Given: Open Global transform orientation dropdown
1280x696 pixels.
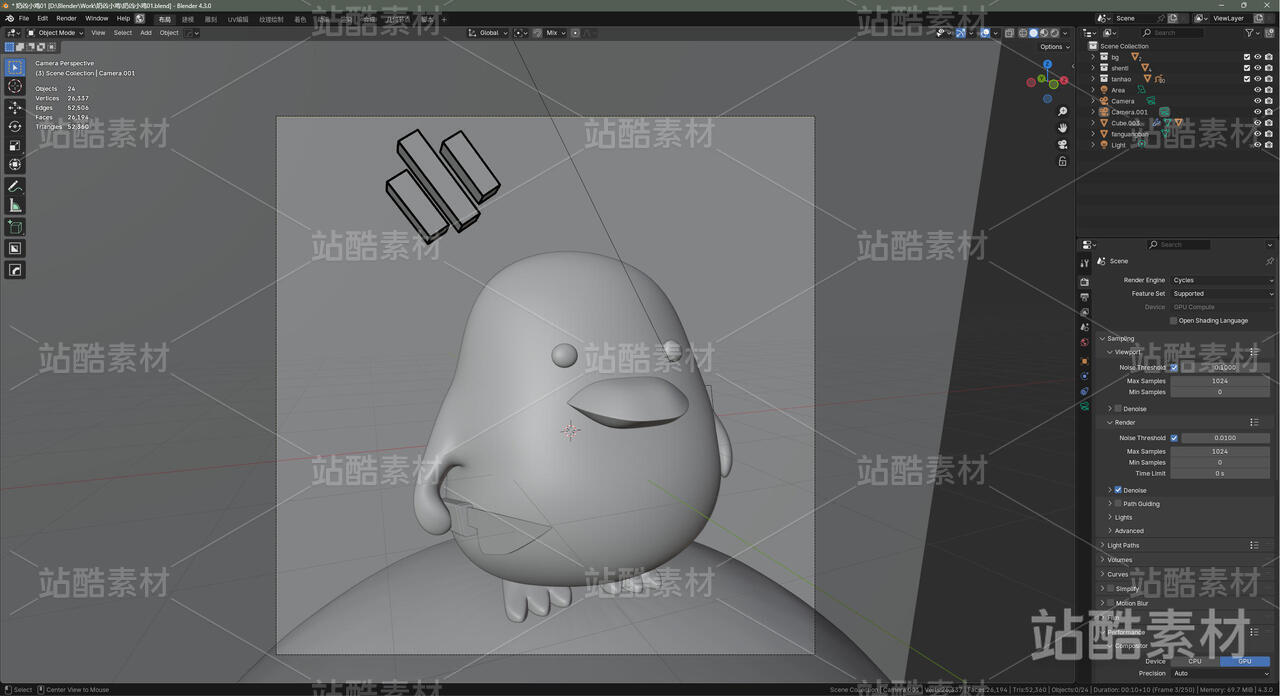Looking at the screenshot, I should [489, 33].
